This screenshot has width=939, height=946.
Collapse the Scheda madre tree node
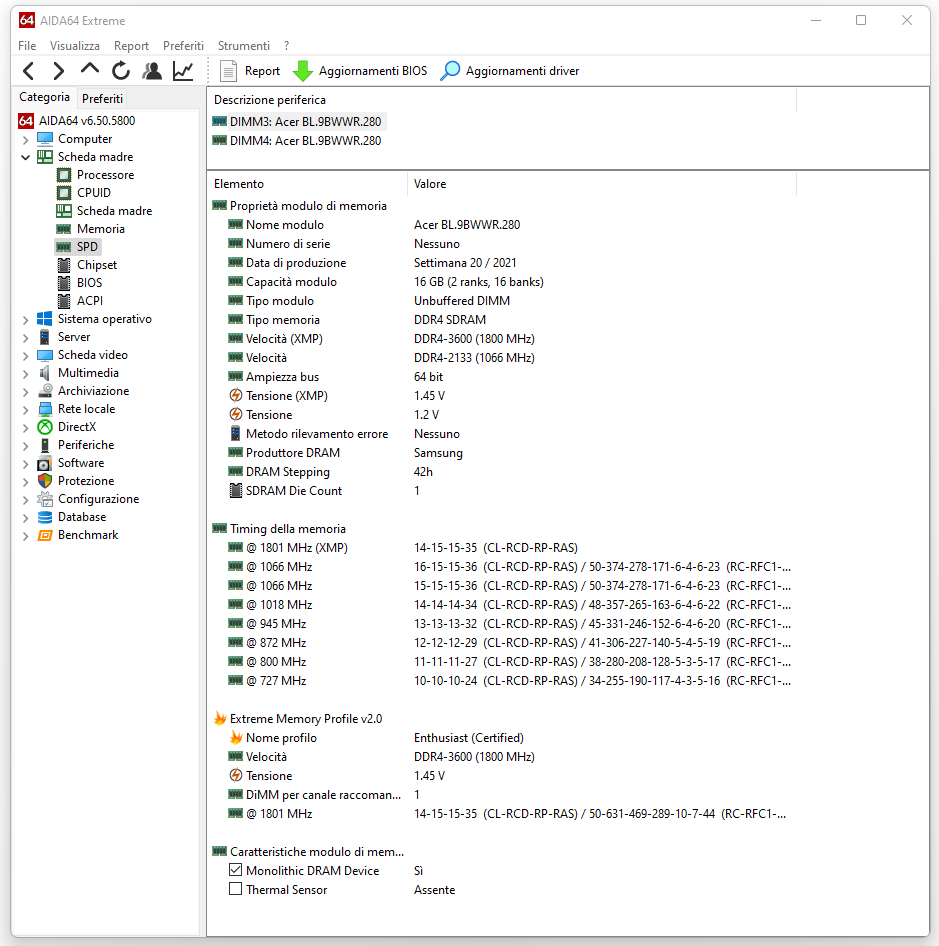(x=25, y=157)
